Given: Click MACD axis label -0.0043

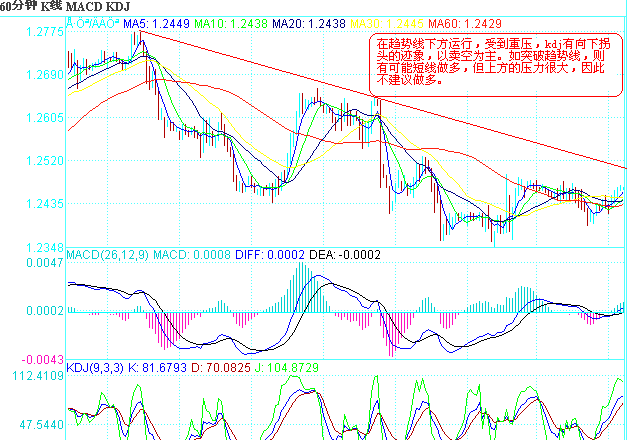Looking at the screenshot, I should (42, 360).
